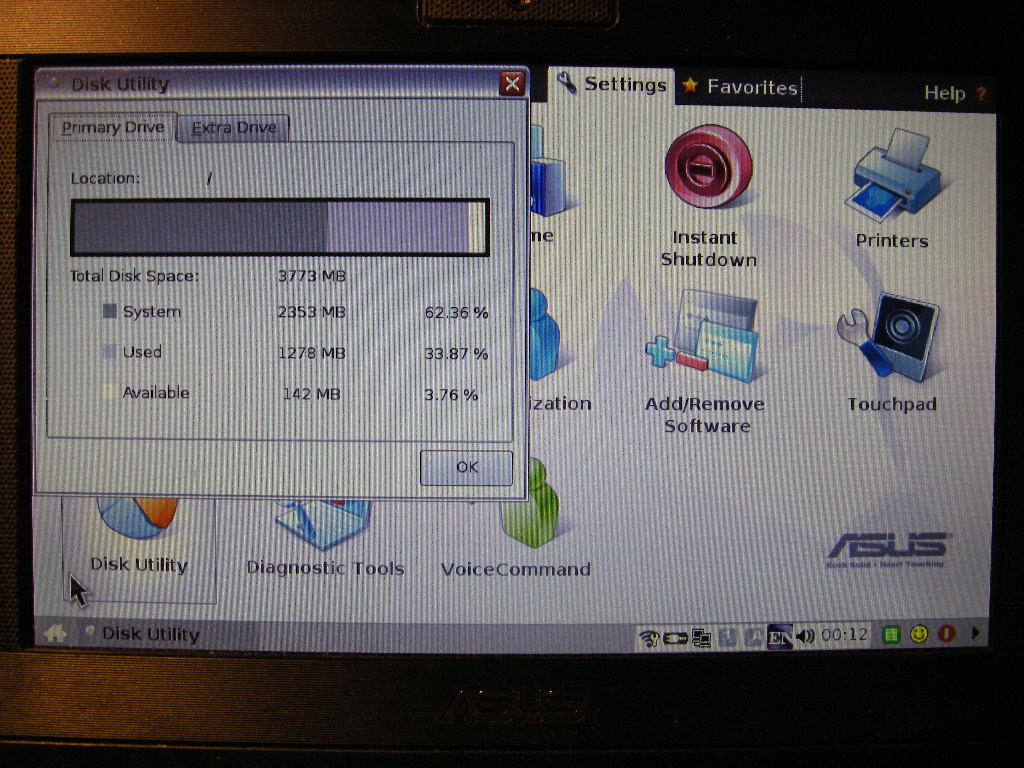Viewport: 1024px width, 768px height.
Task: Click the Location label in Disk Utility
Action: coord(105,178)
